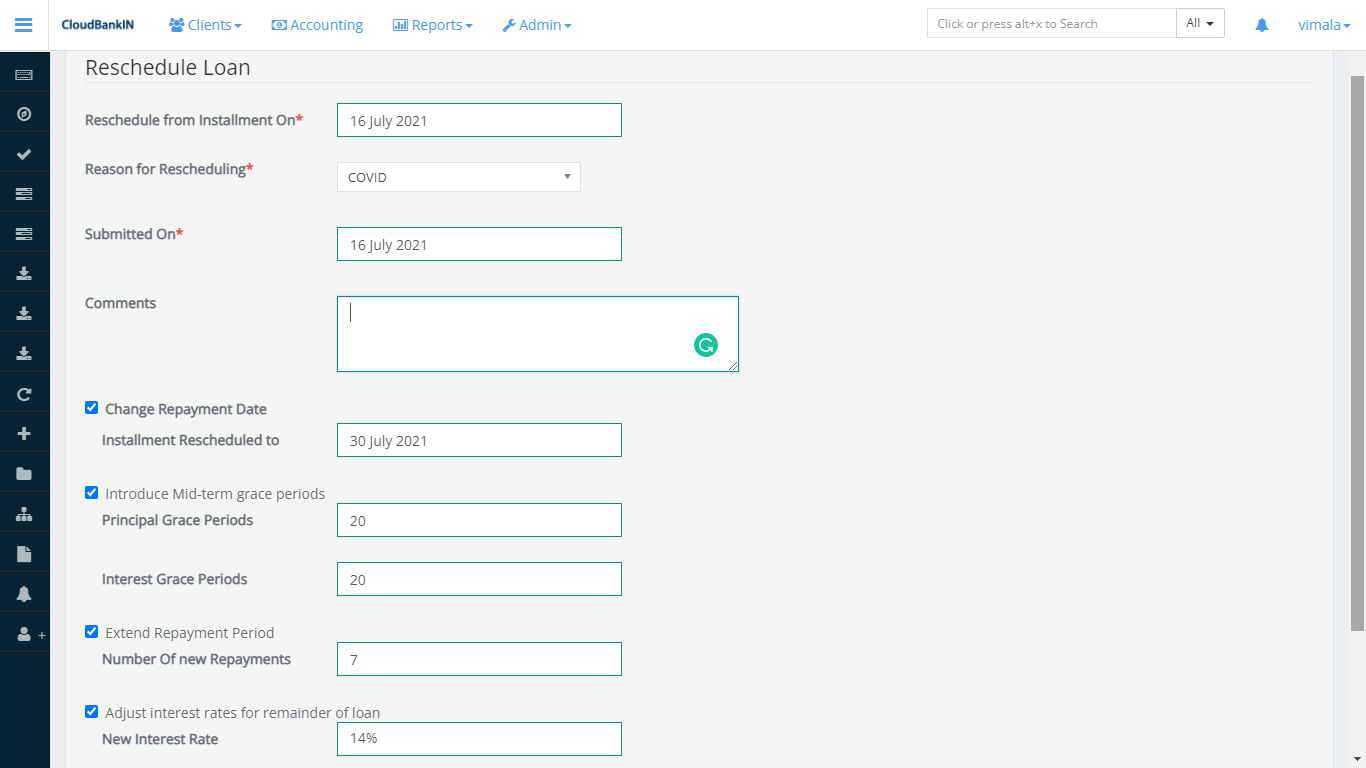1366x768 pixels.
Task: Open the folder icon in sidebar
Action: (24, 474)
